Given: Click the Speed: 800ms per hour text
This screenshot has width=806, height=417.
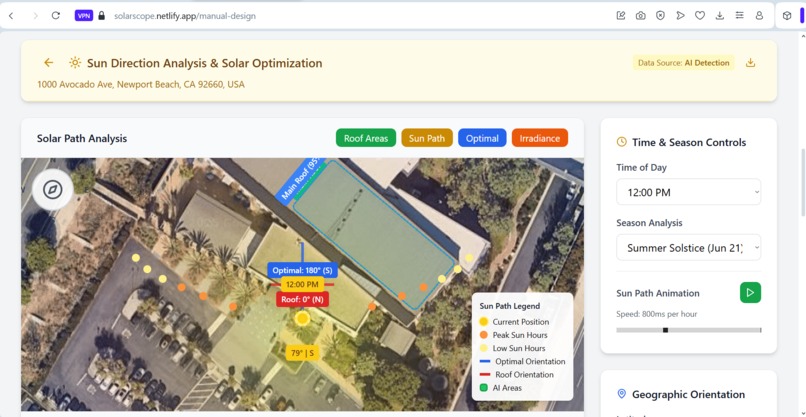Looking at the screenshot, I should [x=656, y=314].
